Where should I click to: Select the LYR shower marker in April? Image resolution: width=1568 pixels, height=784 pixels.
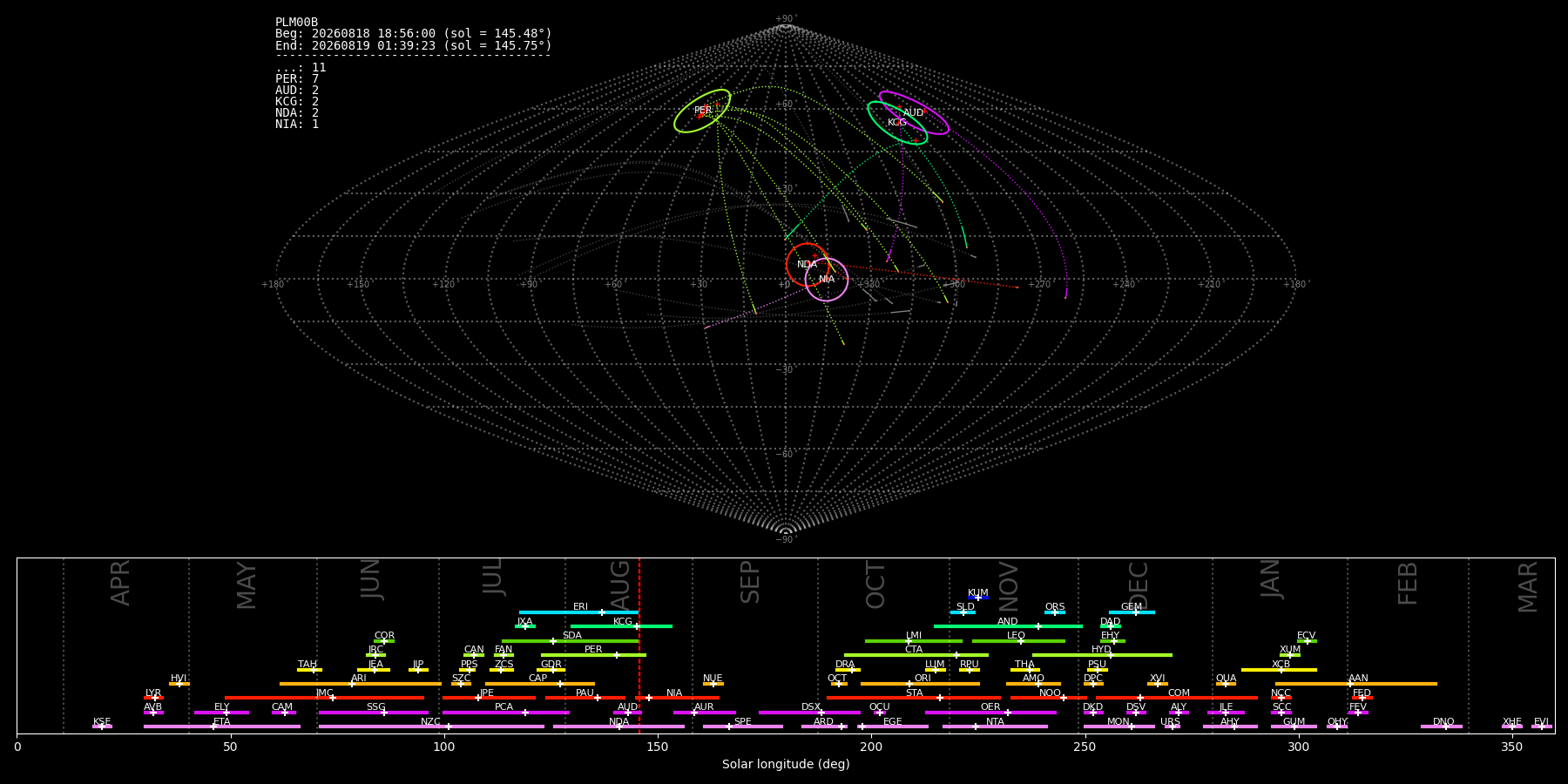154,698
